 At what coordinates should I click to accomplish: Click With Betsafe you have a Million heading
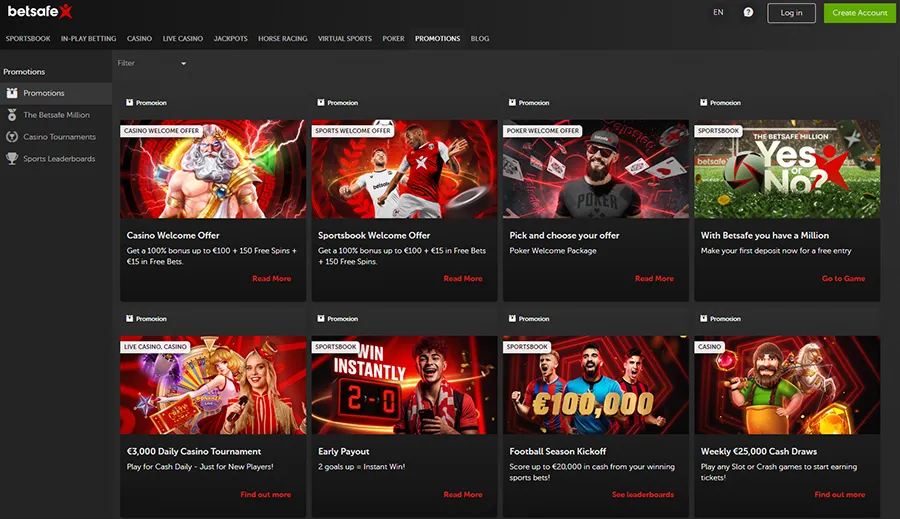(765, 235)
